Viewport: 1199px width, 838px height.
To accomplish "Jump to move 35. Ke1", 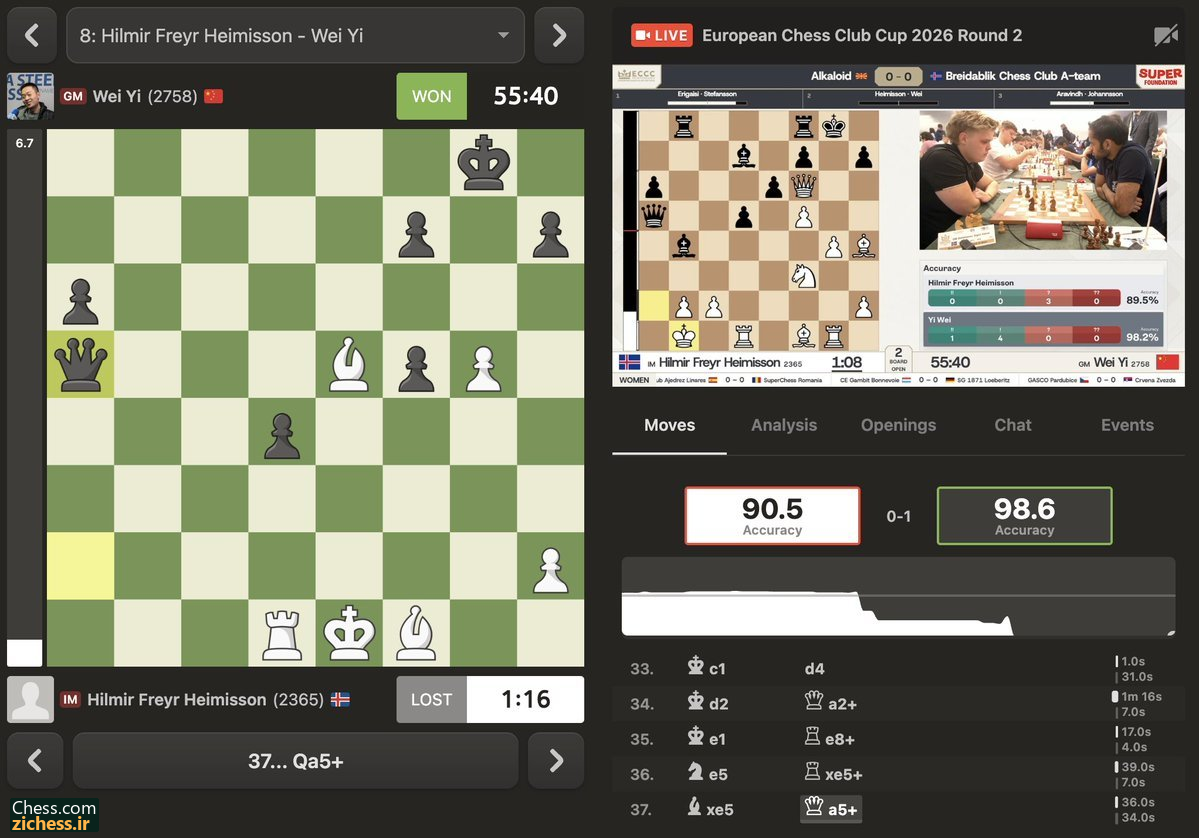I will pyautogui.click(x=707, y=739).
